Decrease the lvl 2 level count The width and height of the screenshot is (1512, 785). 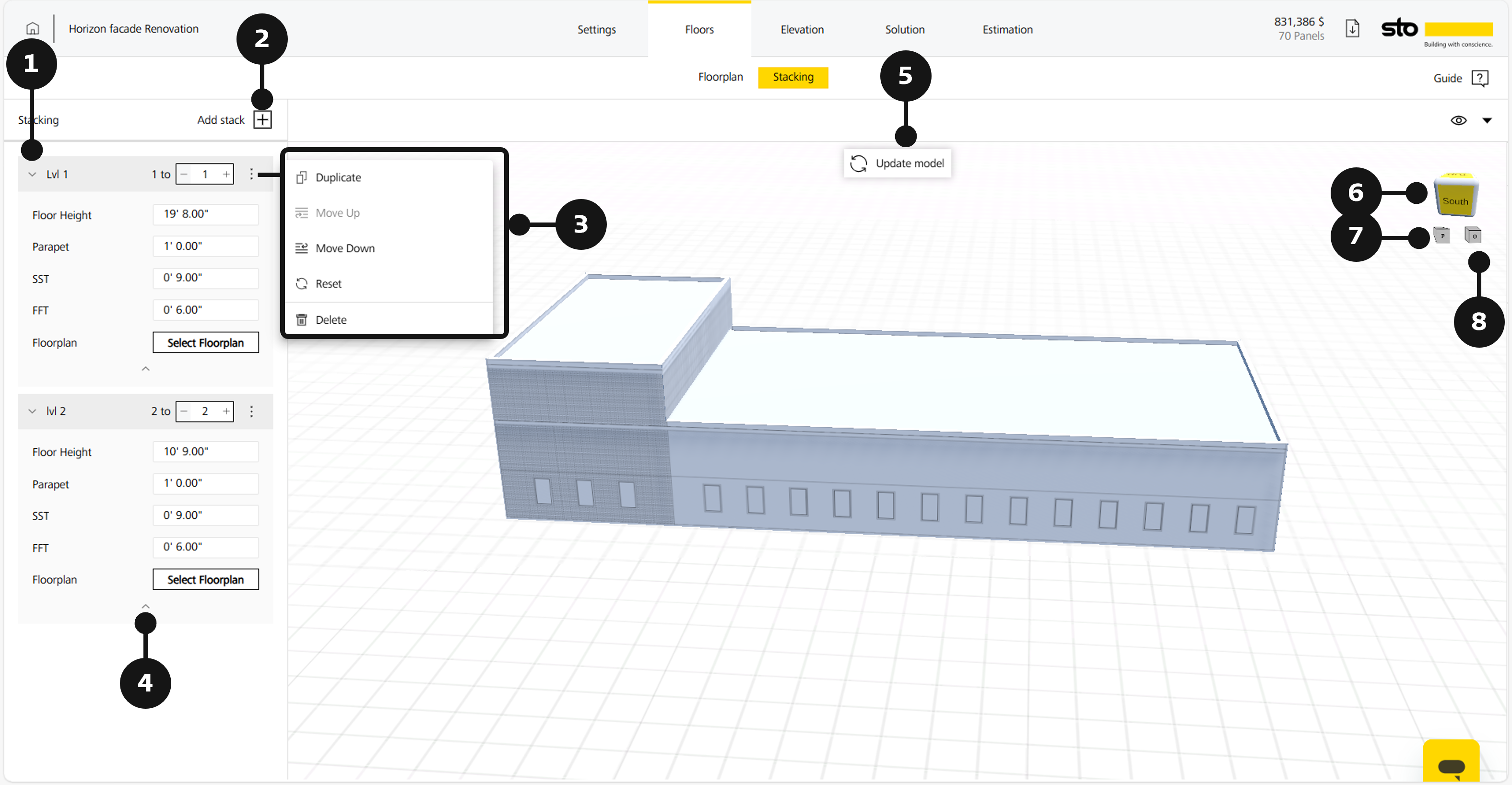[x=184, y=411]
